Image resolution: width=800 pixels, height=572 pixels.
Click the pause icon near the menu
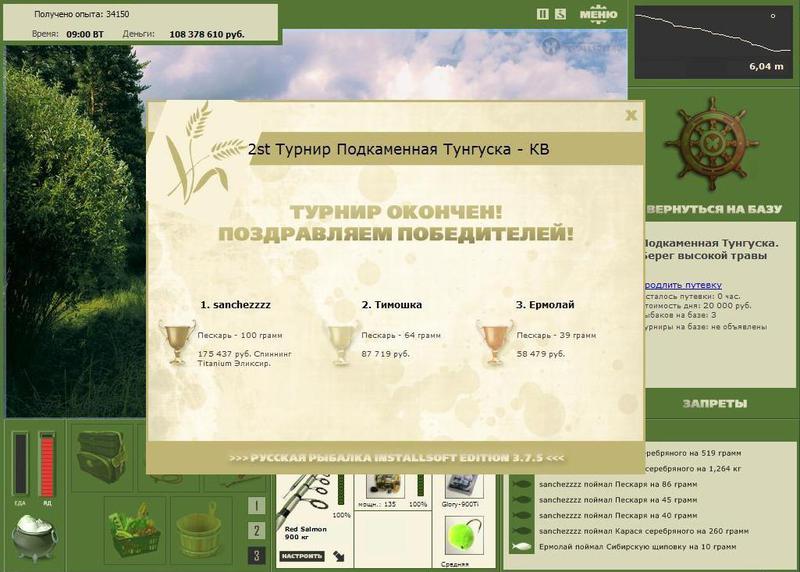point(543,14)
